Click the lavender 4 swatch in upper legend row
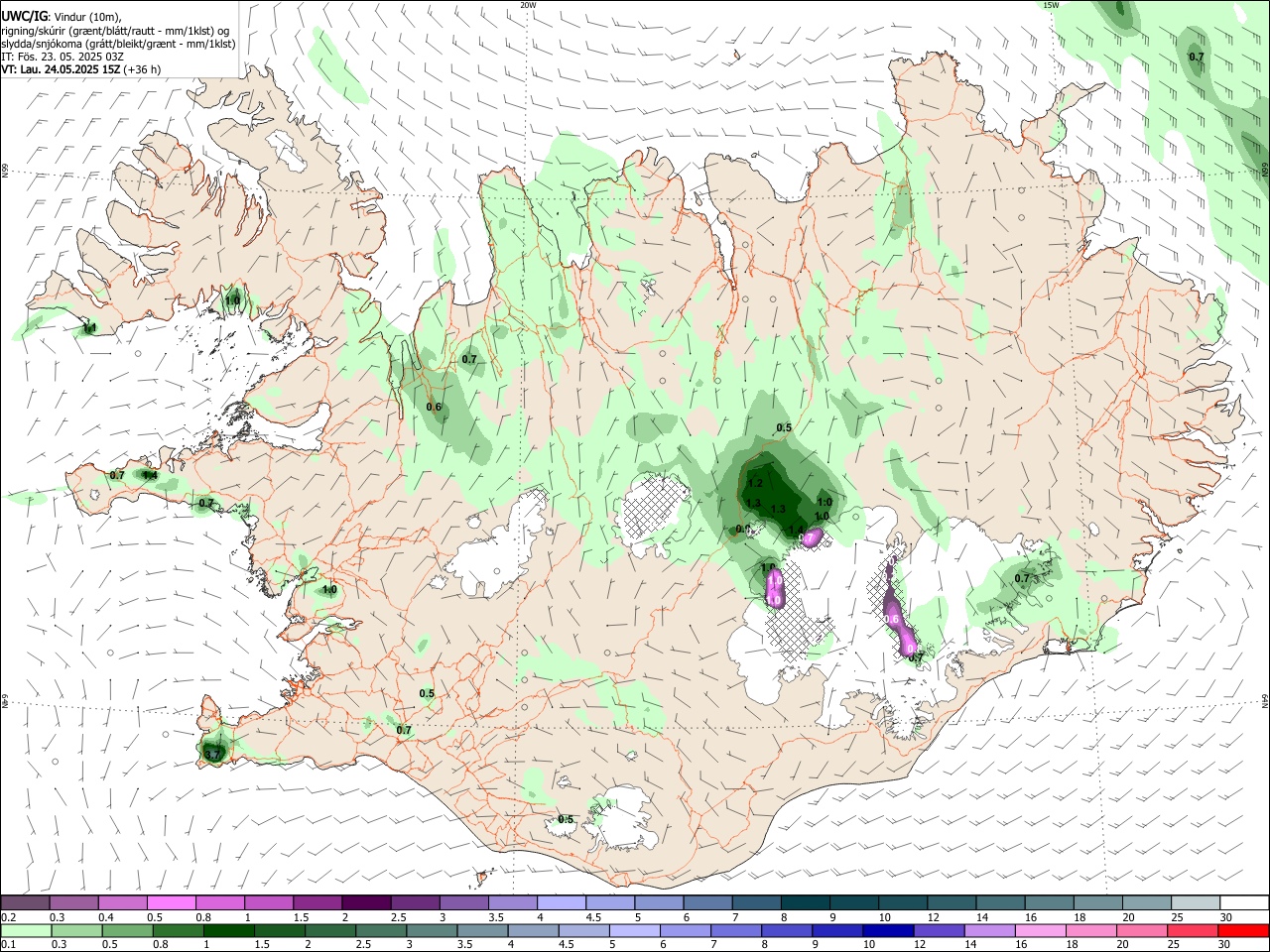Image resolution: width=1270 pixels, height=952 pixels. click(562, 903)
